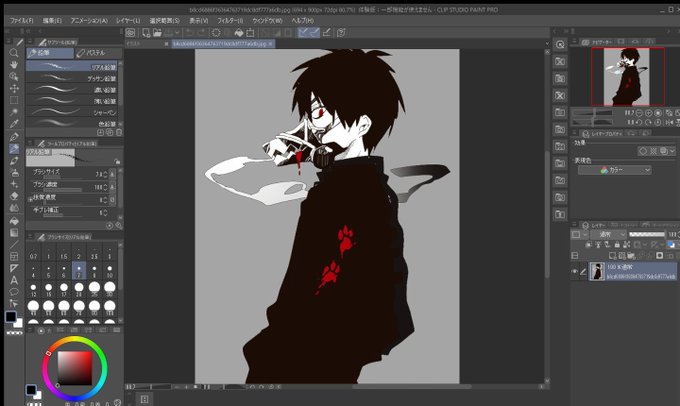Click the Tone effect icon in Layer Property
Image resolution: width=680 pixels, height=406 pixels.
pyautogui.click(x=653, y=151)
